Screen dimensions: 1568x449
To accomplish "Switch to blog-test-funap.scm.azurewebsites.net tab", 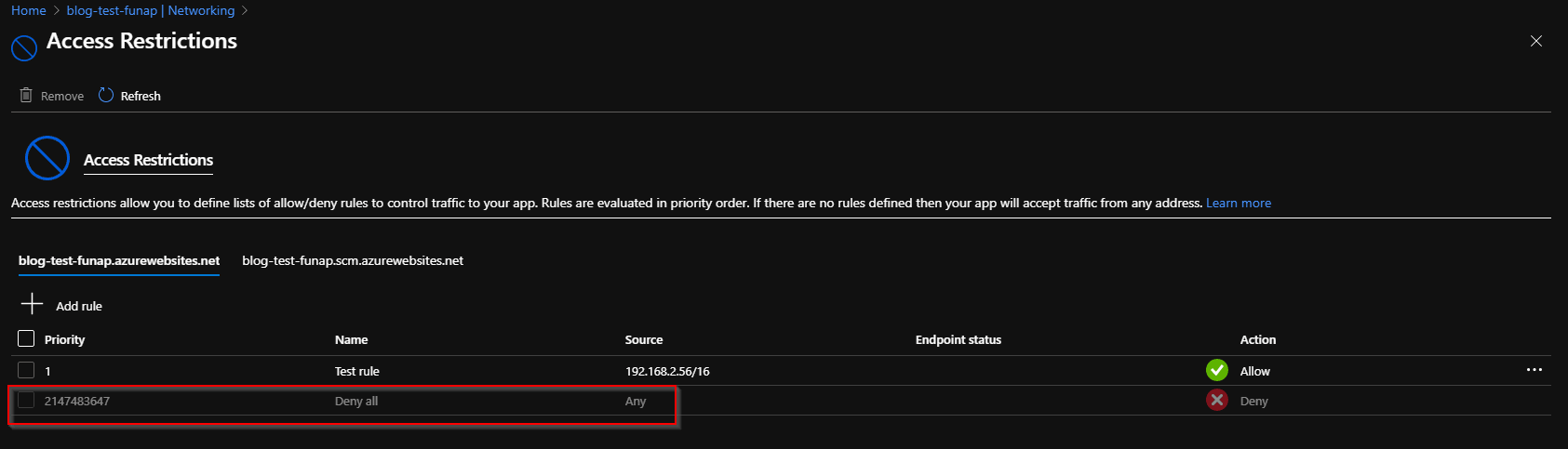I will pos(353,260).
